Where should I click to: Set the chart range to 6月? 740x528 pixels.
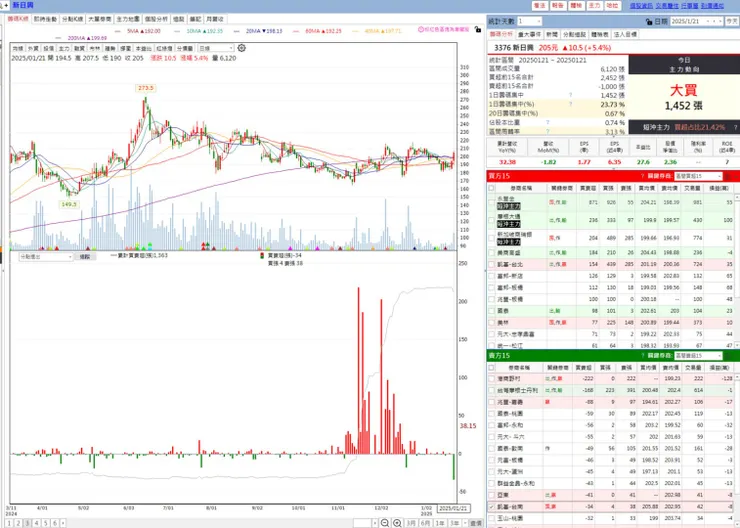tap(425, 523)
